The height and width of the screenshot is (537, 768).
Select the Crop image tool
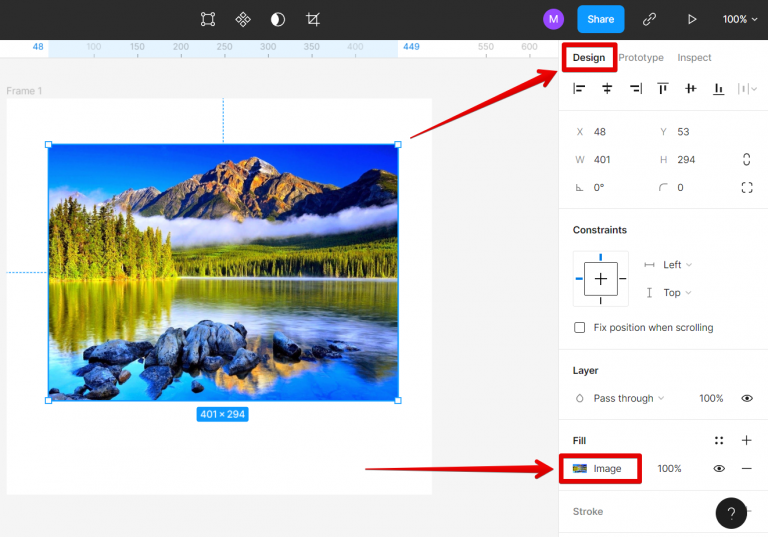click(313, 19)
